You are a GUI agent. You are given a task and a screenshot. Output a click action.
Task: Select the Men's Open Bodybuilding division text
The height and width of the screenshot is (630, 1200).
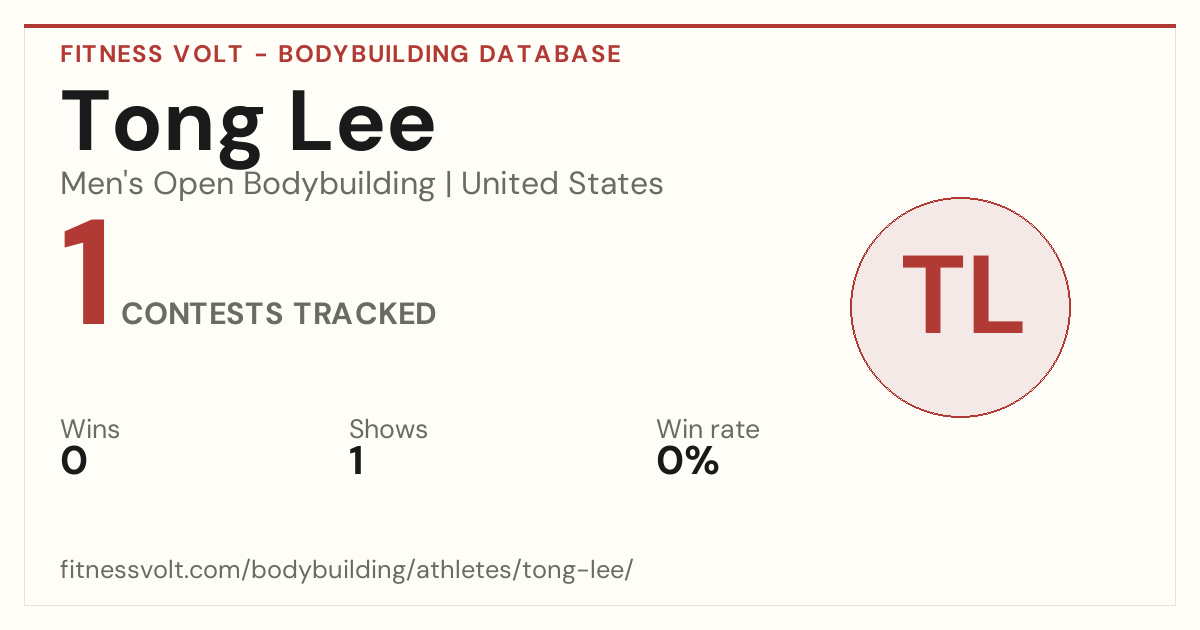[248, 184]
